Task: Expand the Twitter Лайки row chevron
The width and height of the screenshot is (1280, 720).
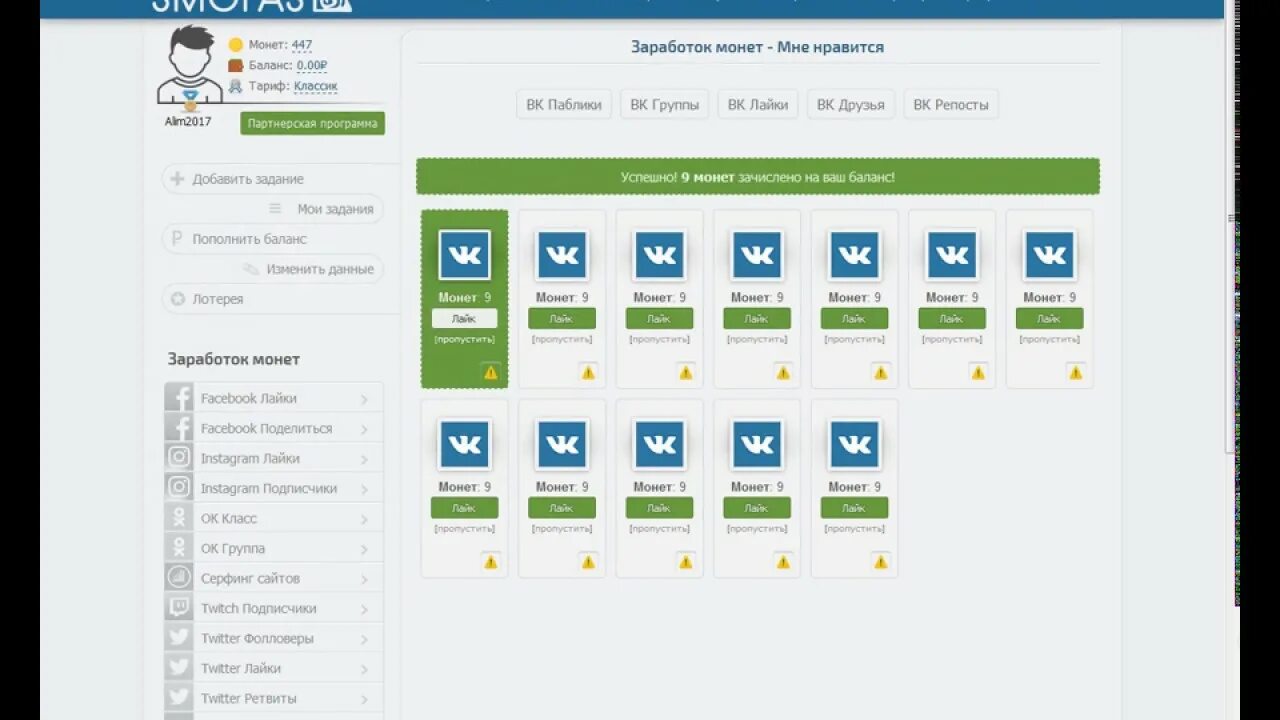Action: tap(364, 669)
